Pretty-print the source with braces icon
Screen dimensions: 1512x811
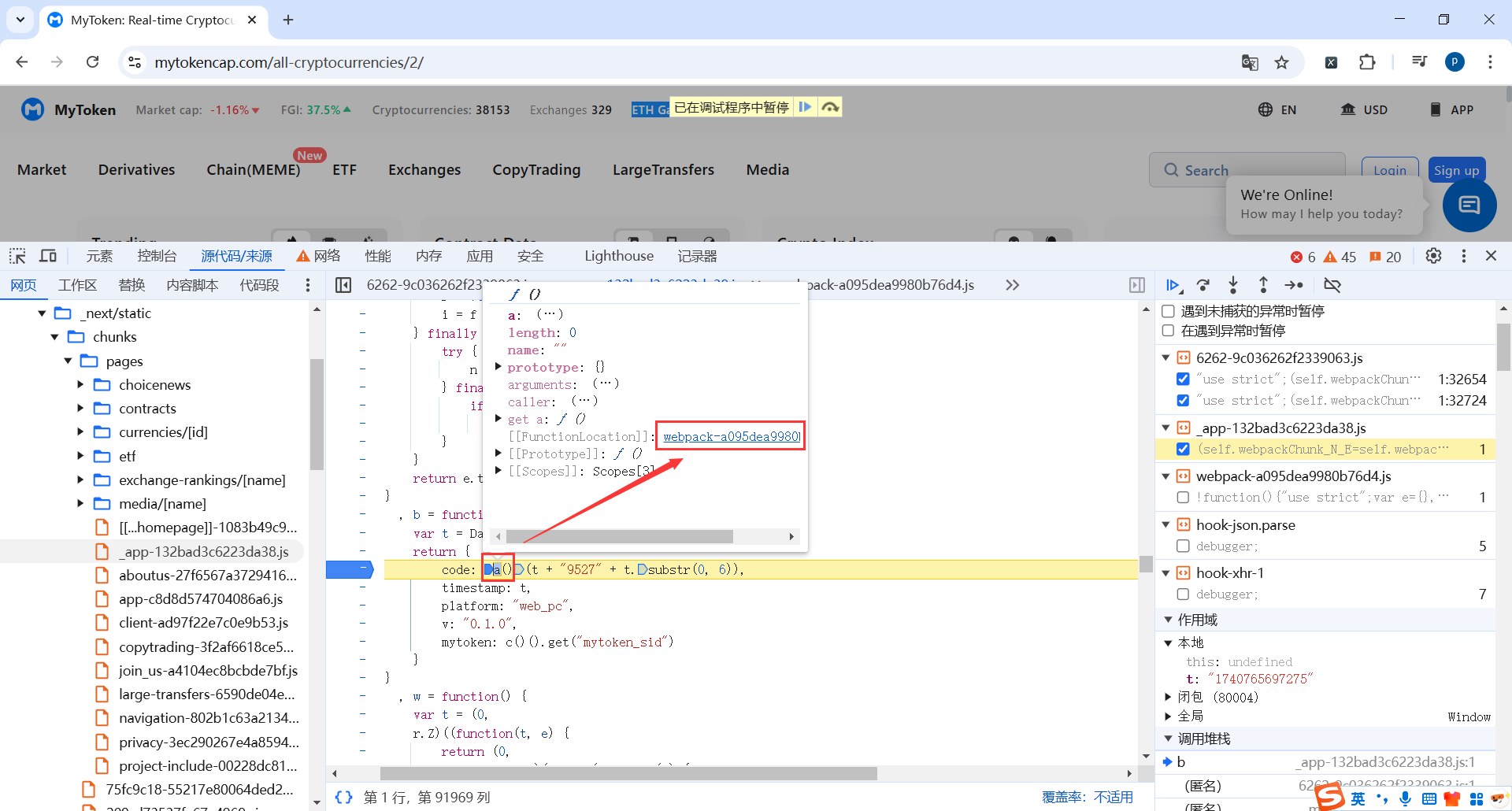pos(343,797)
